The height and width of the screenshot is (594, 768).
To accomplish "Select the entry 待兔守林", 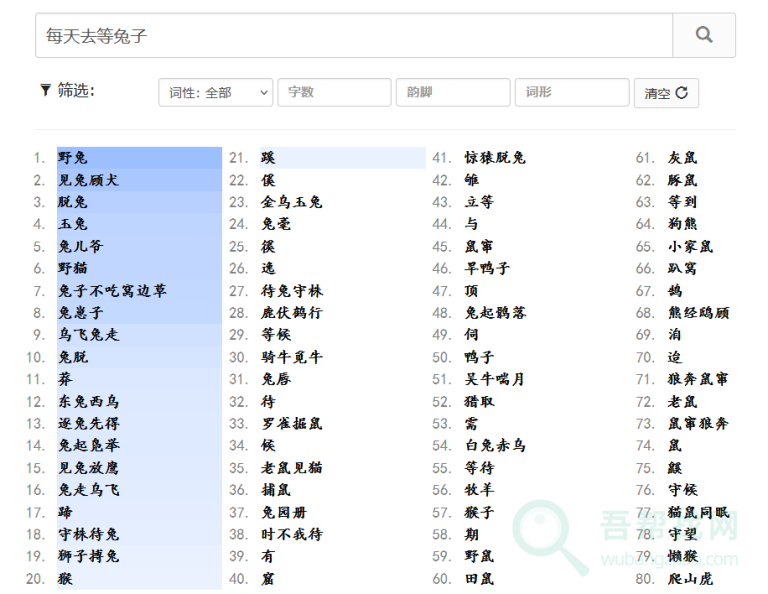I will point(292,291).
